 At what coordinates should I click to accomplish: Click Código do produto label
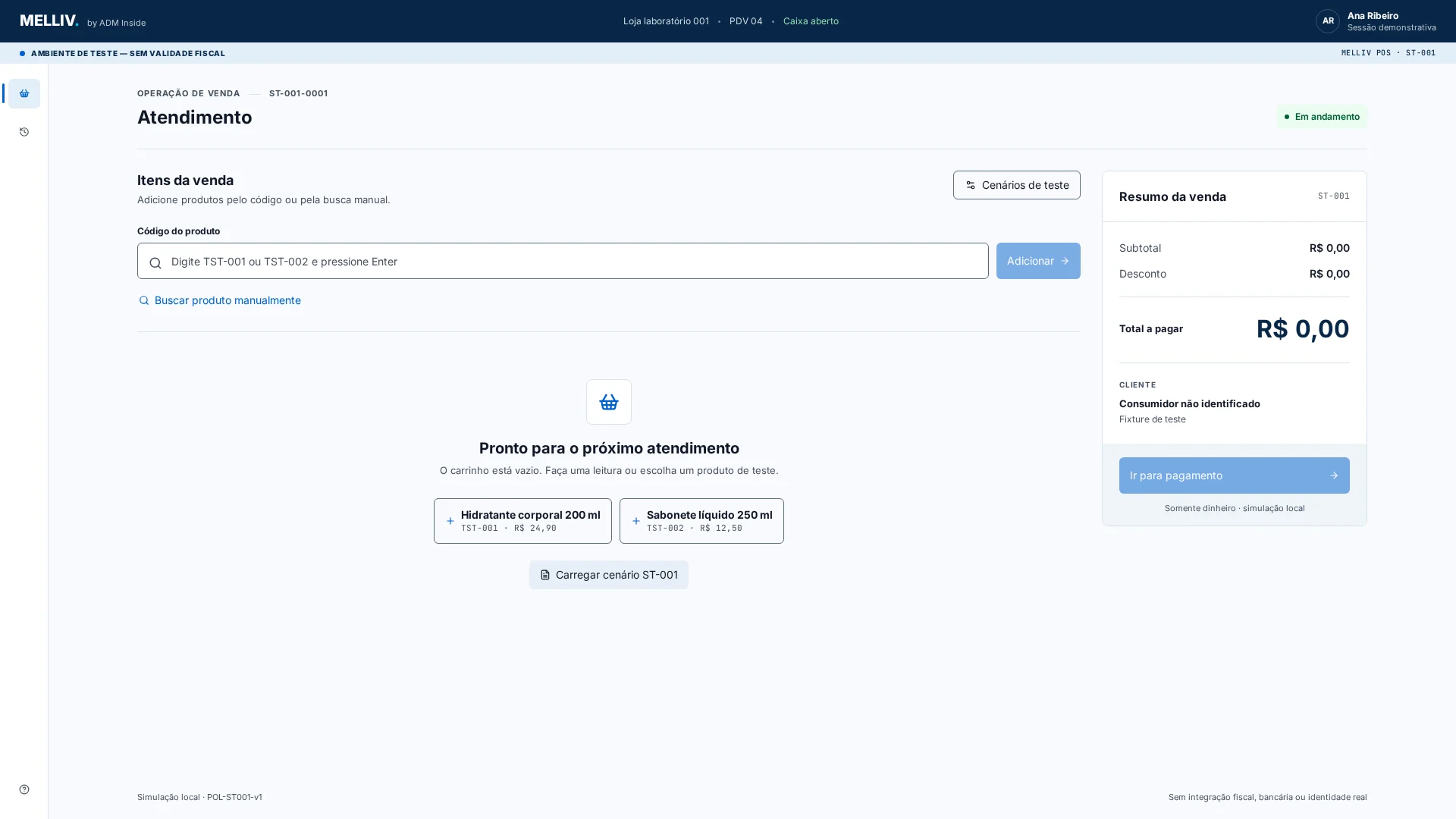pos(178,231)
